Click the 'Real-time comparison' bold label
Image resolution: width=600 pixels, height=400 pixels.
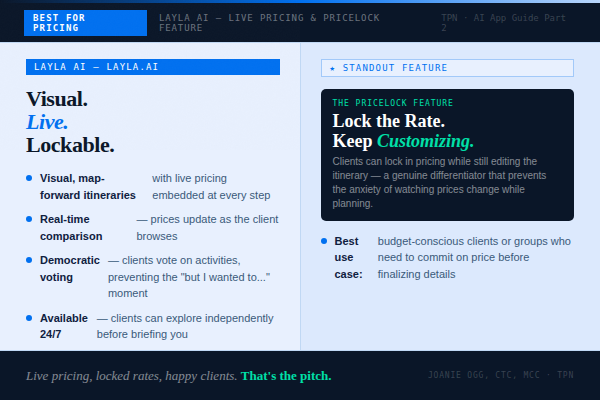tap(71, 228)
